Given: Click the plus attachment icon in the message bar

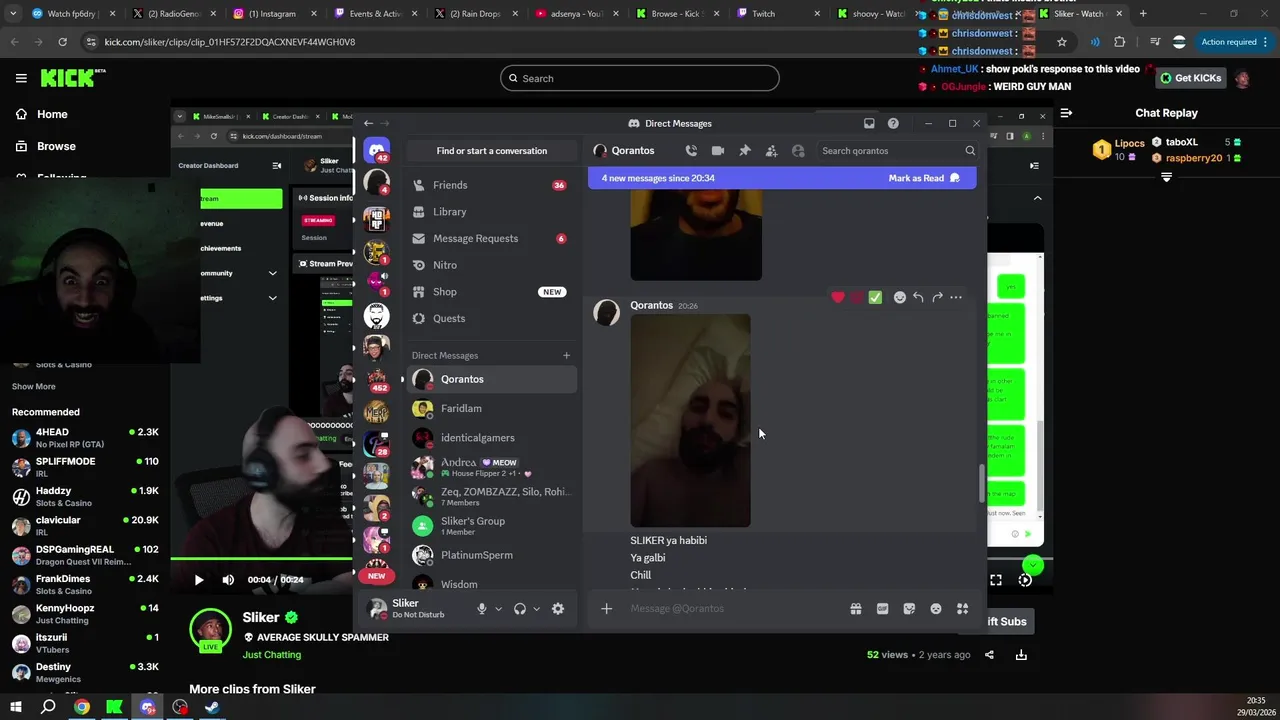Looking at the screenshot, I should 606,608.
